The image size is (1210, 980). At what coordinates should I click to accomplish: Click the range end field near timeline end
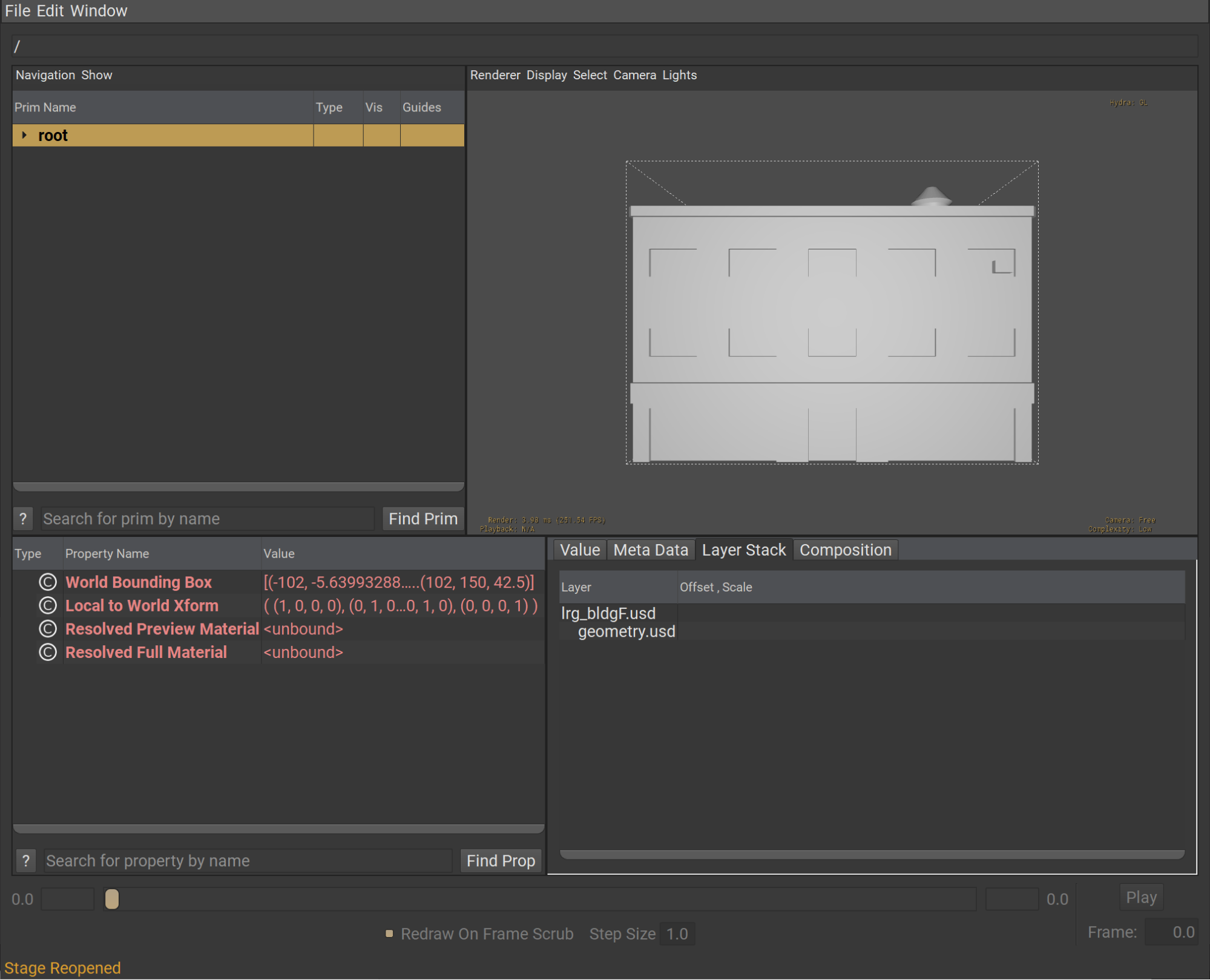[1012, 899]
